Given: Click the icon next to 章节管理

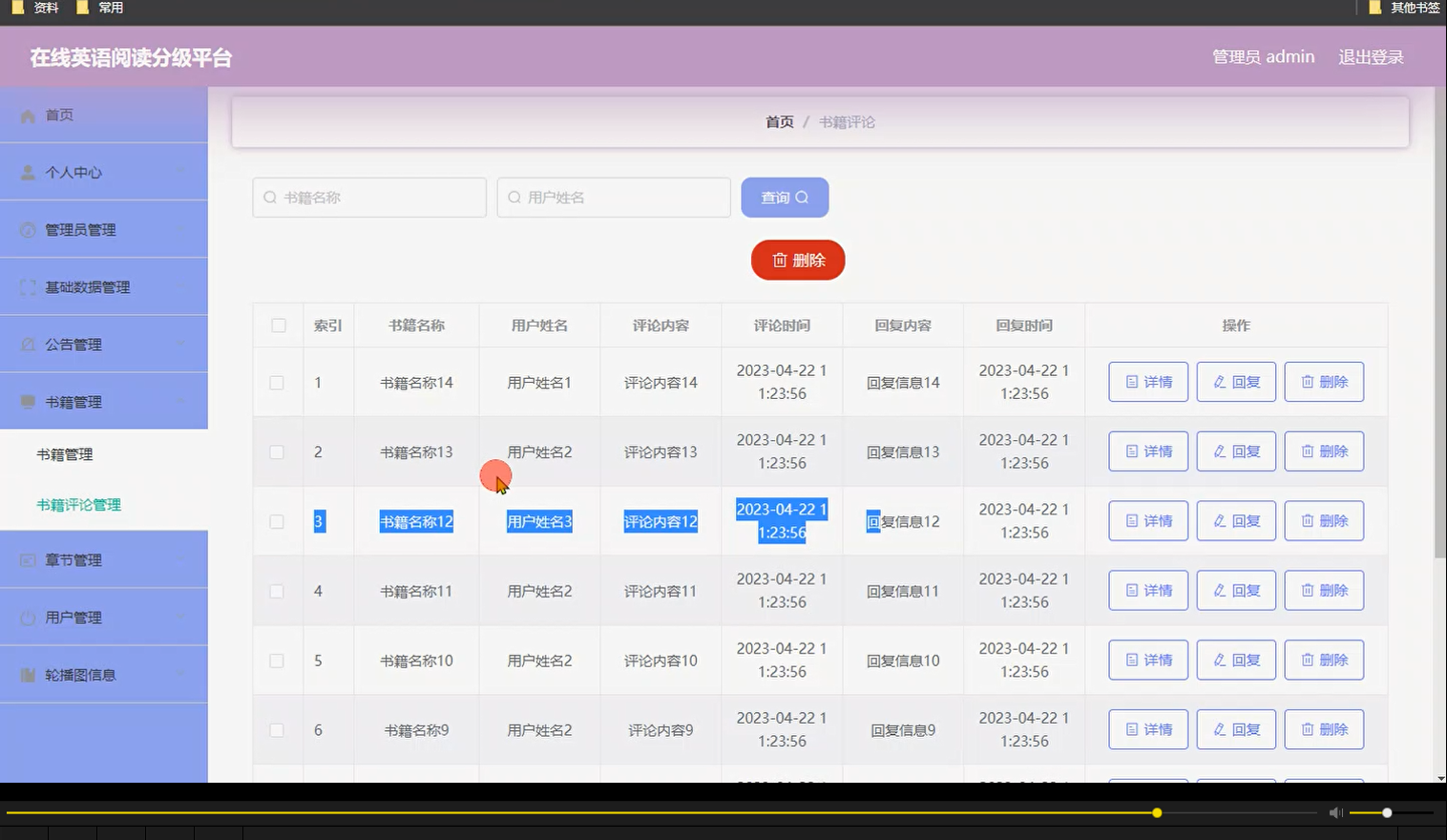Looking at the screenshot, I should point(29,560).
